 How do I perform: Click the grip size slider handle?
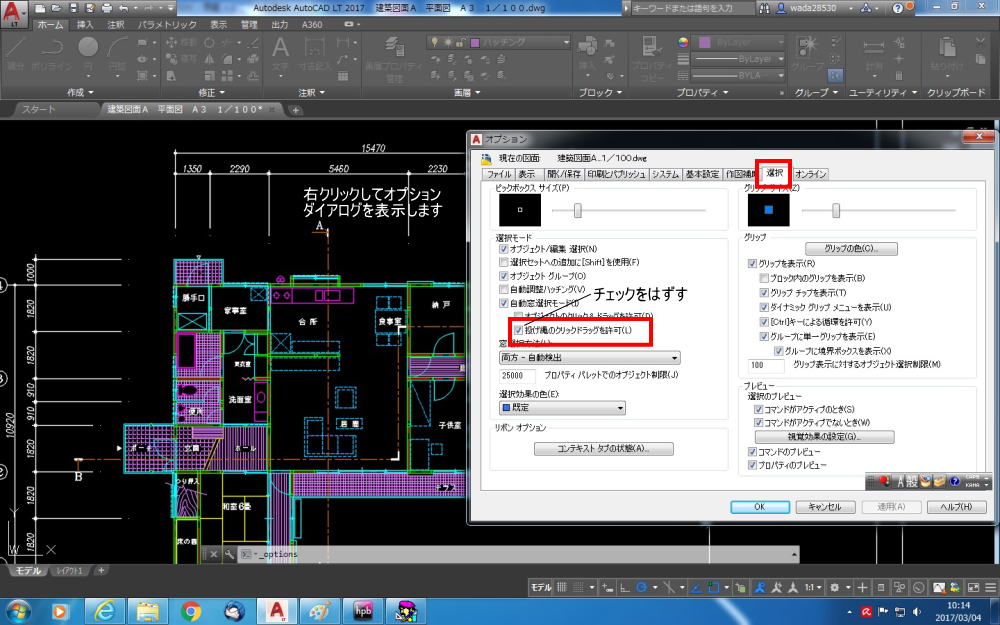click(x=835, y=210)
